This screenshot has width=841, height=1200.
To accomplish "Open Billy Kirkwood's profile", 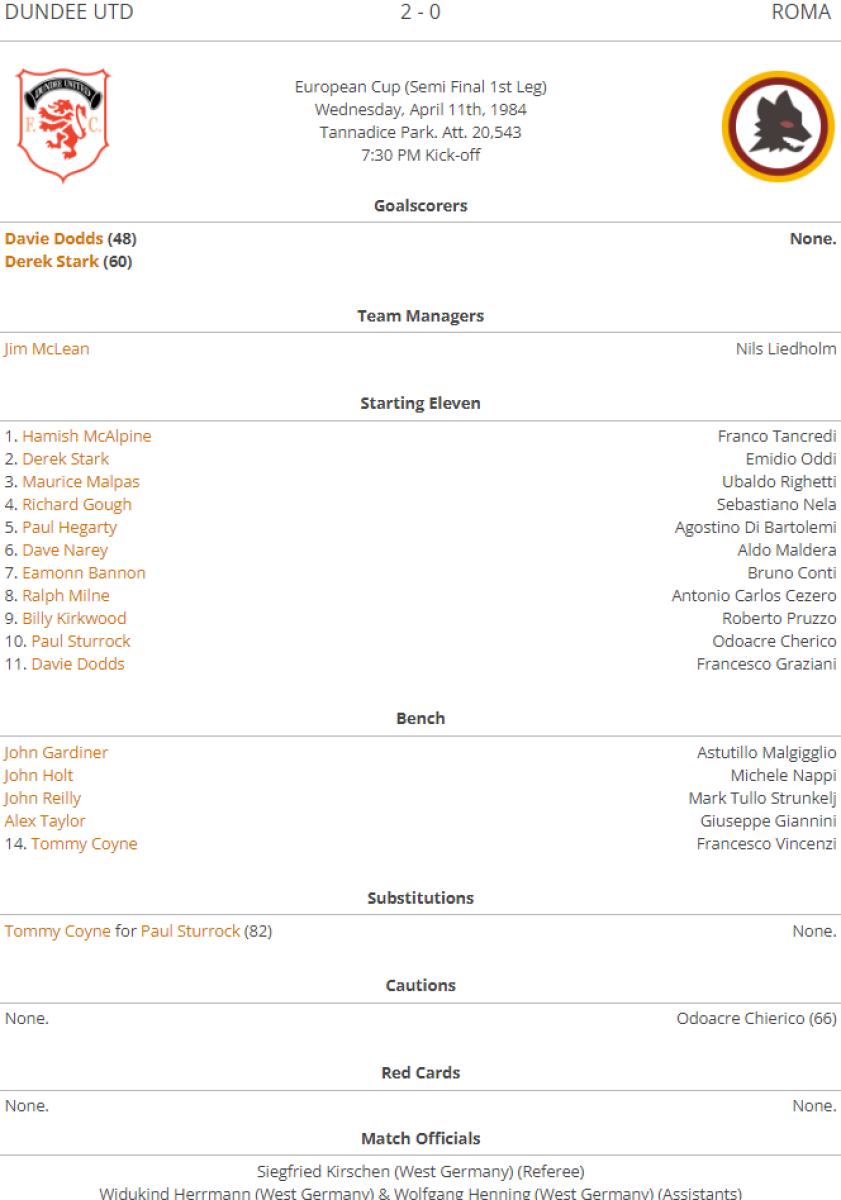I will pos(74,619).
